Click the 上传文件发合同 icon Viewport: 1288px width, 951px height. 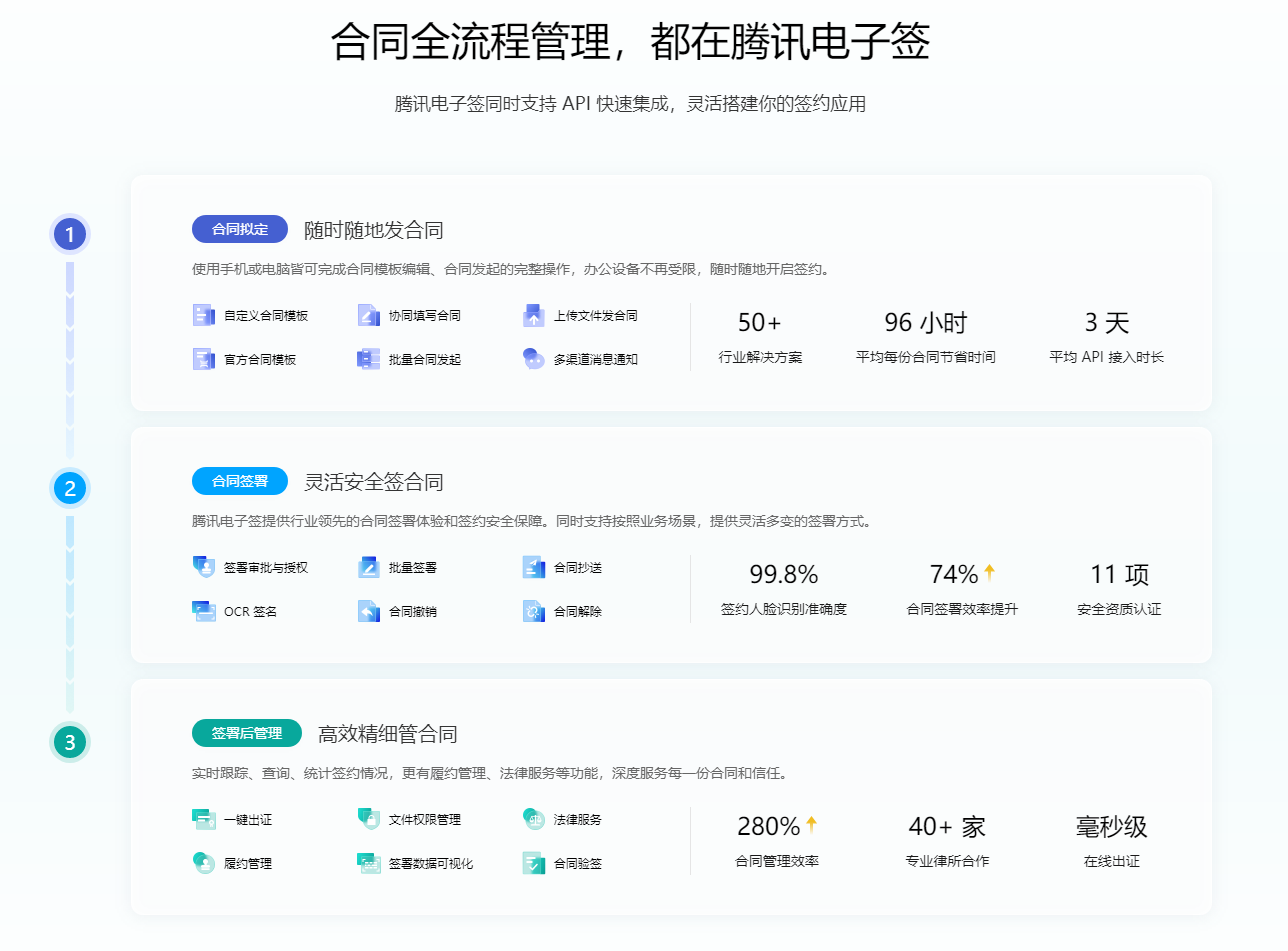pos(534,315)
